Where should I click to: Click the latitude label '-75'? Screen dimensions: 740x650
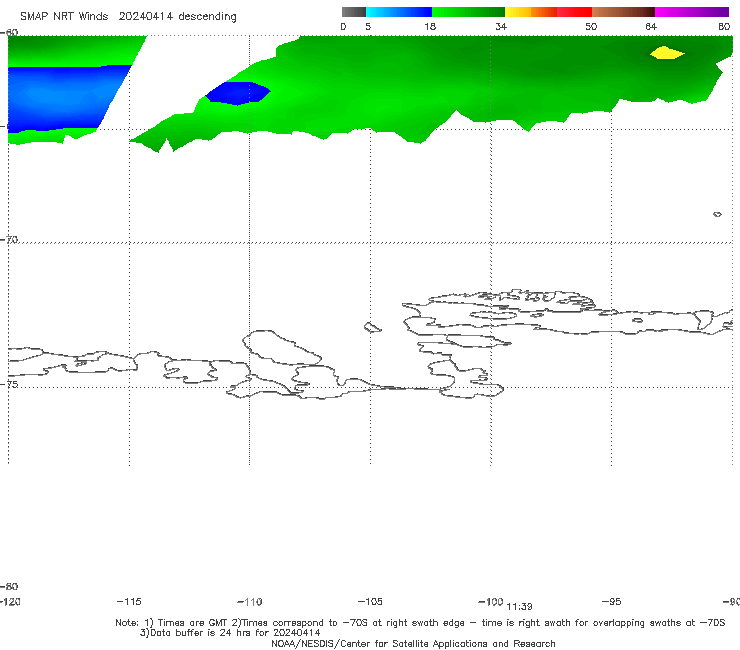(9, 384)
